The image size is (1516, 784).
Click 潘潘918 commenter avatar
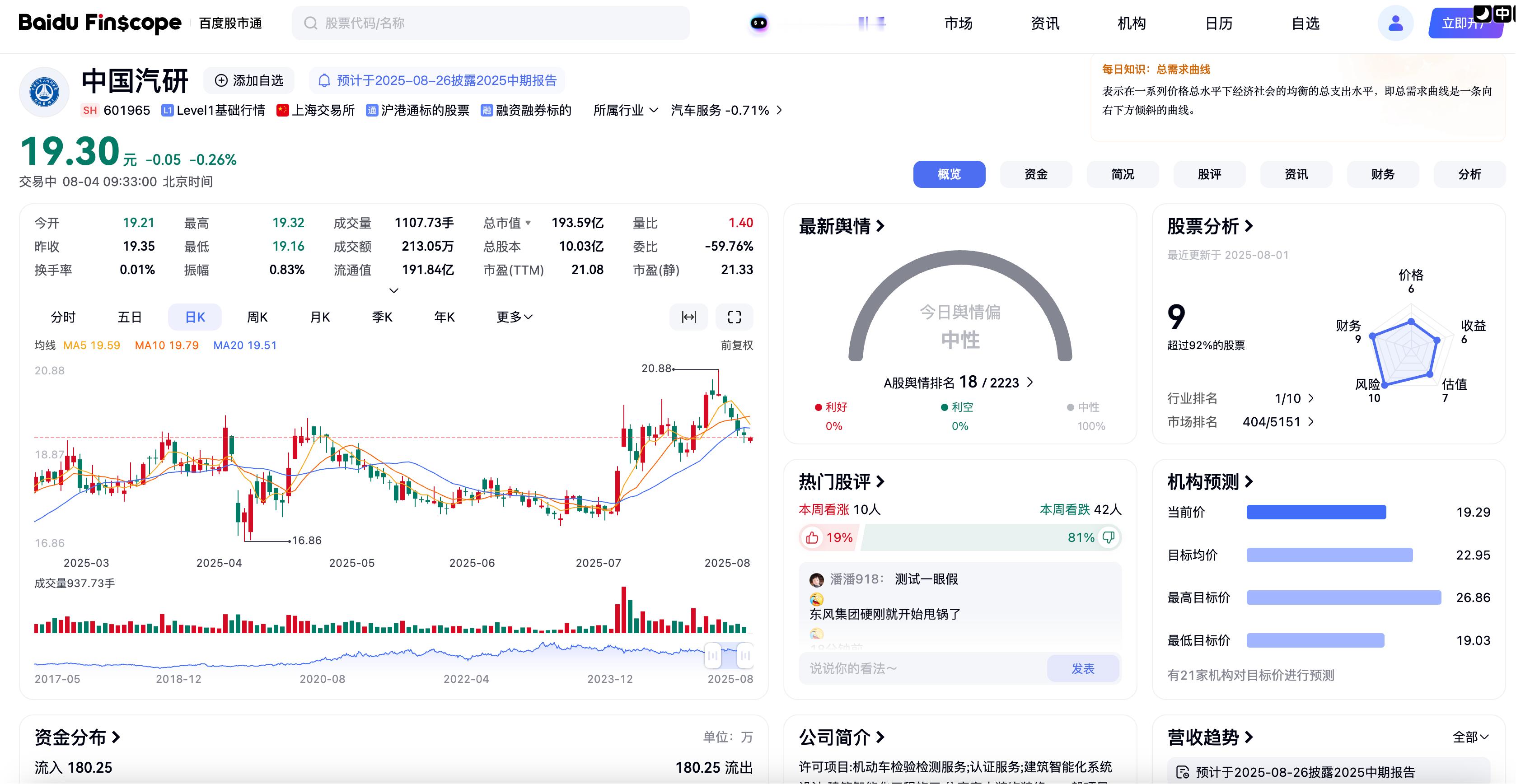pos(816,580)
